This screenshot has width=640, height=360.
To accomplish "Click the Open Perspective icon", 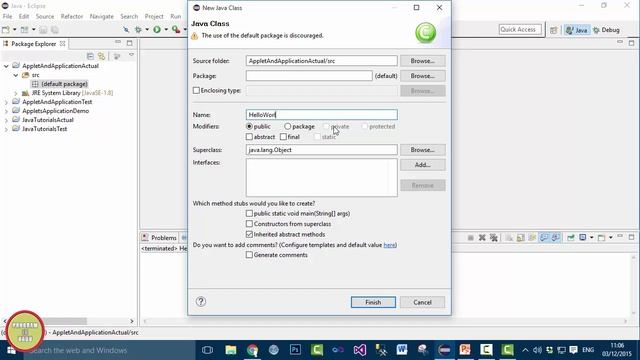I will click(553, 30).
